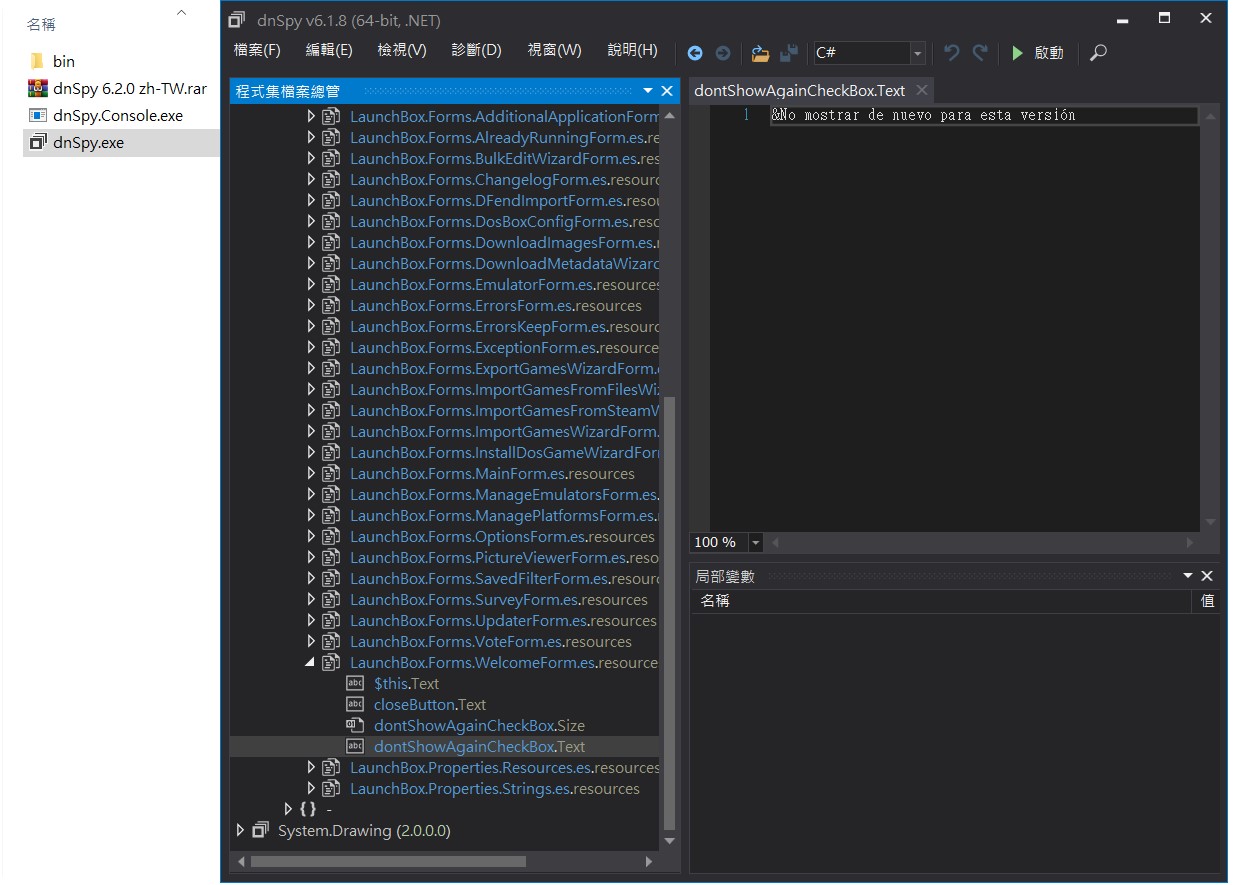Open the C# language dropdown
This screenshot has height=885, width=1238.
[x=917, y=53]
